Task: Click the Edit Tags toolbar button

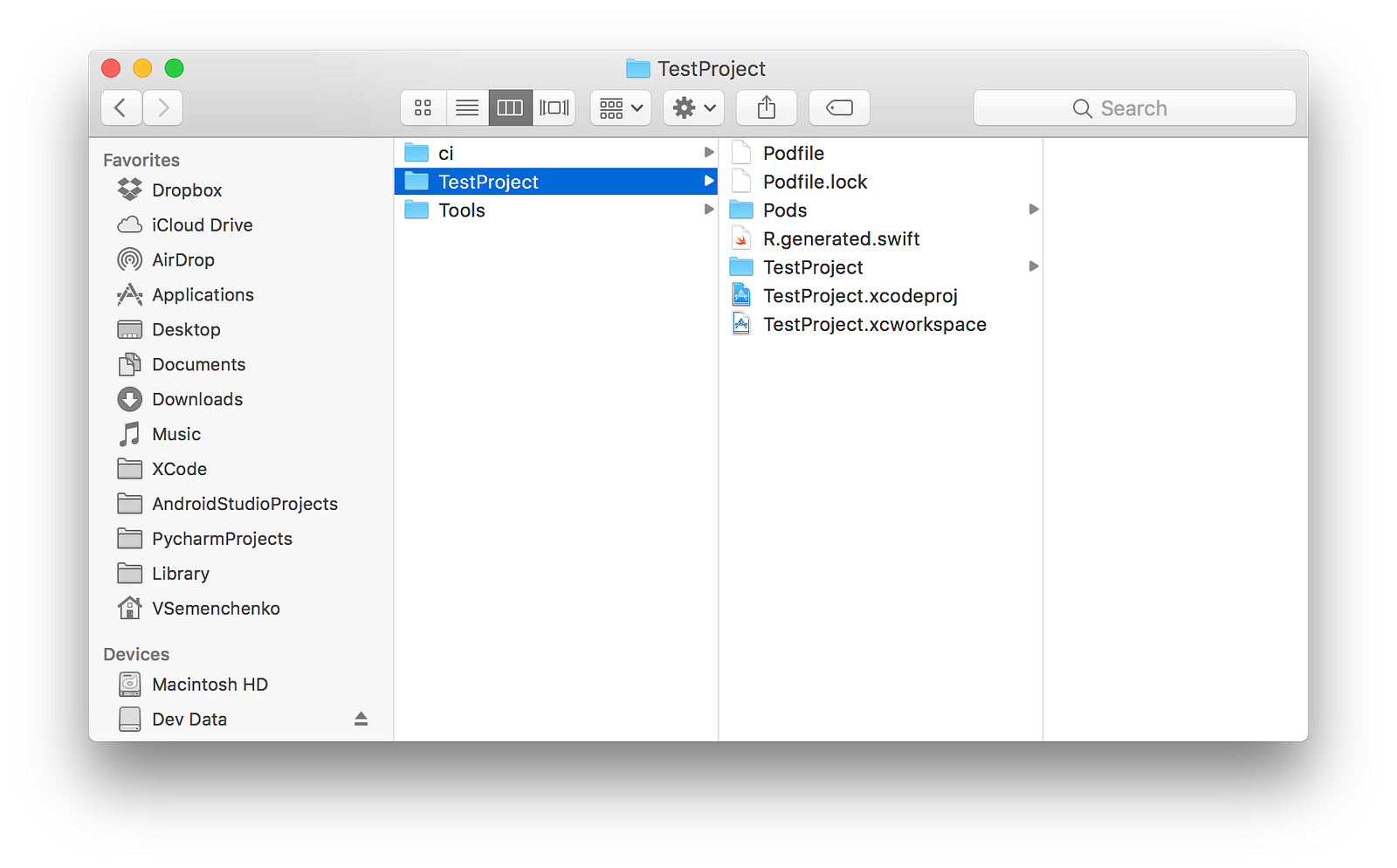Action: [x=839, y=107]
